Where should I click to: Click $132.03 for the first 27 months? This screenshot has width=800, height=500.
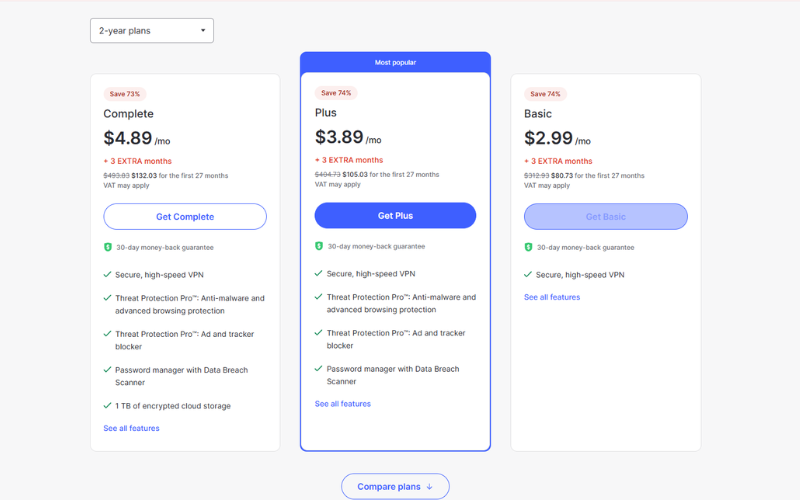[x=180, y=176]
